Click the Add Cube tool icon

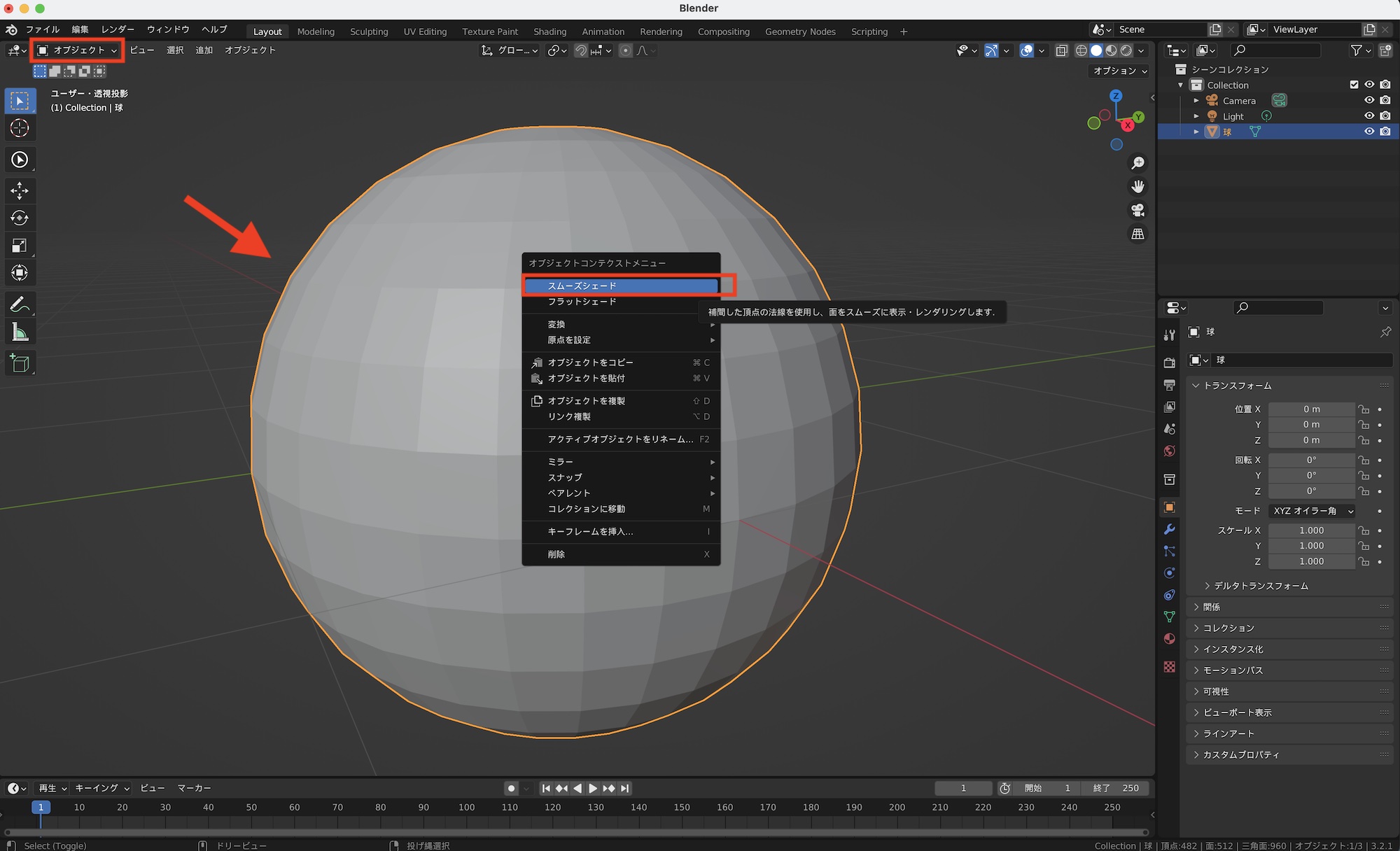(x=20, y=363)
